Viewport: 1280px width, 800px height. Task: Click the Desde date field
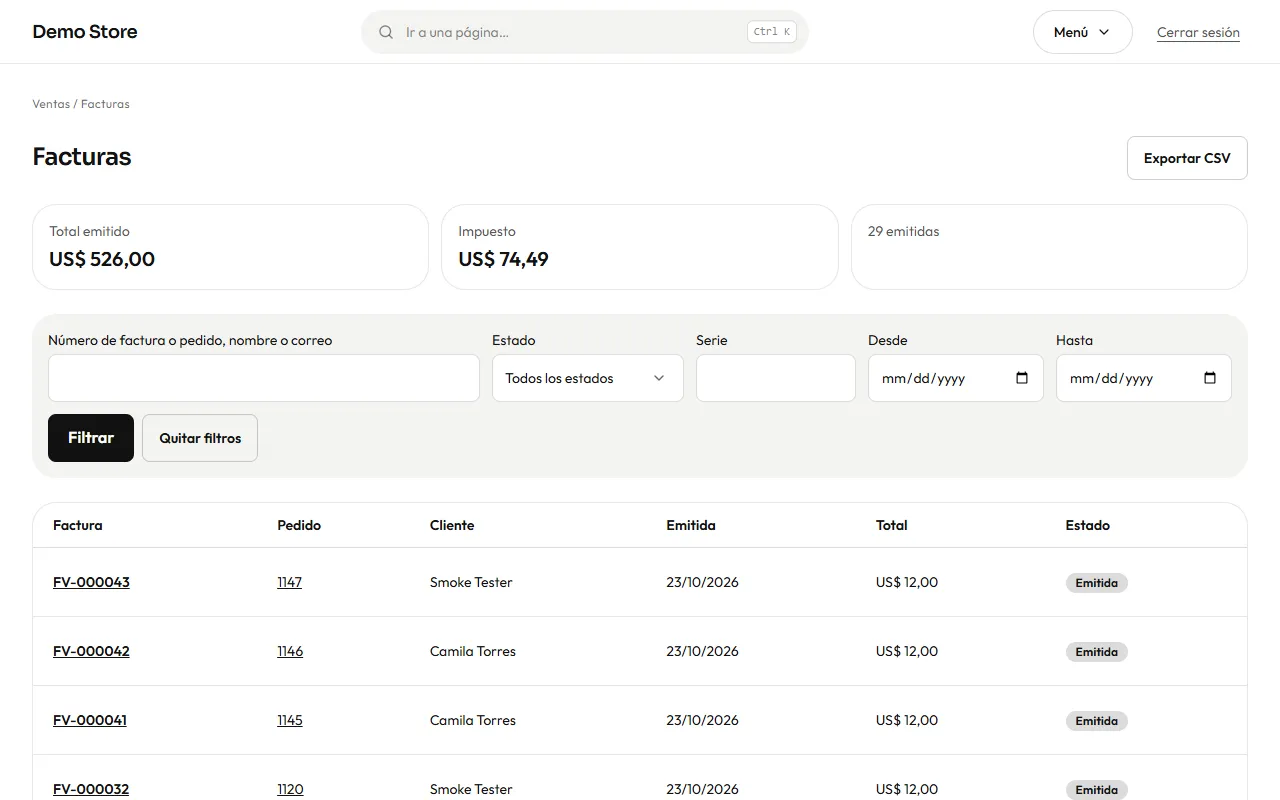956,378
